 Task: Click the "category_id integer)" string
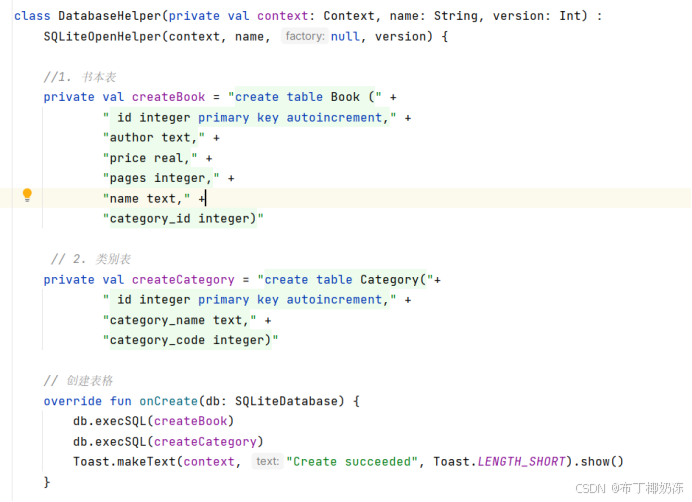(183, 219)
